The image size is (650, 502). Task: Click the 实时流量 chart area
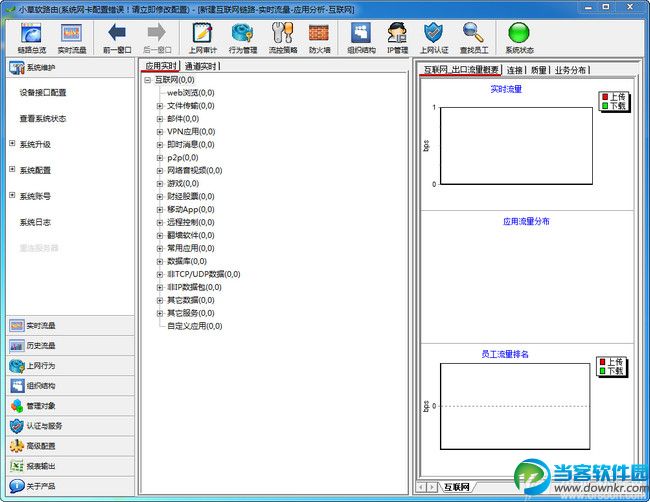point(516,146)
